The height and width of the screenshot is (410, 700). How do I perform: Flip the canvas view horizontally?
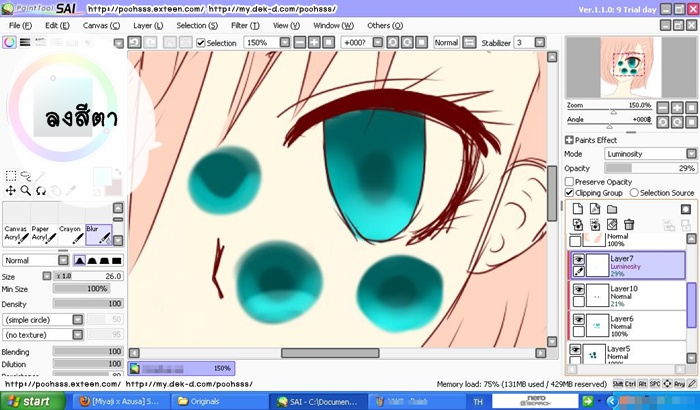coord(469,42)
